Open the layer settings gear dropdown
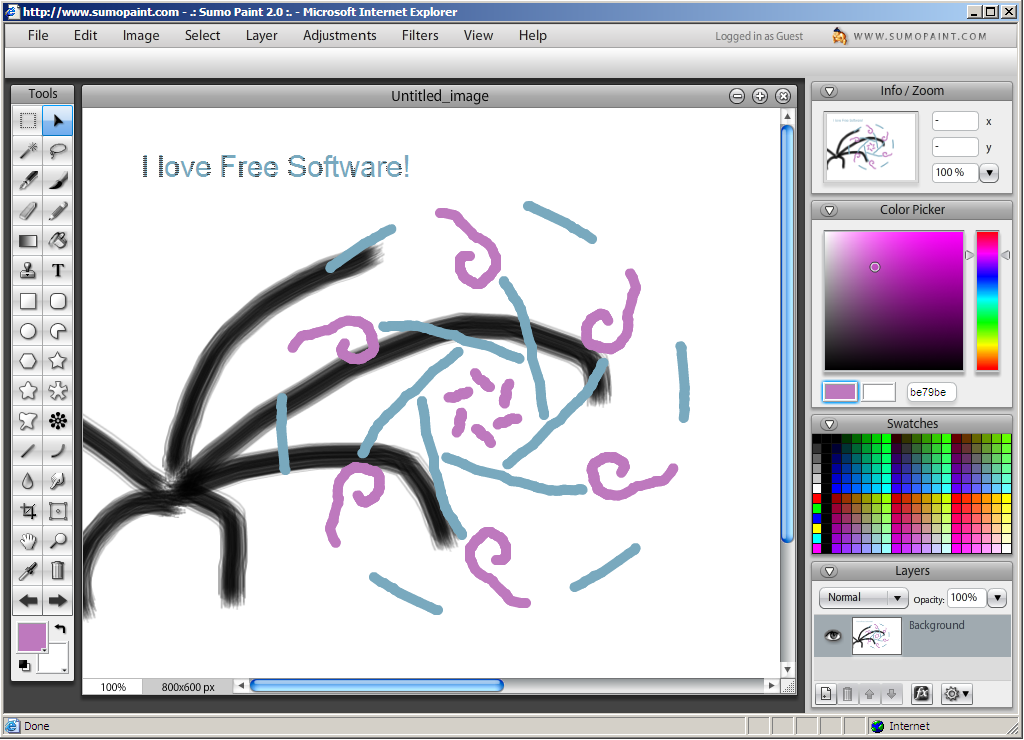The height and width of the screenshot is (740, 1024). click(x=957, y=694)
